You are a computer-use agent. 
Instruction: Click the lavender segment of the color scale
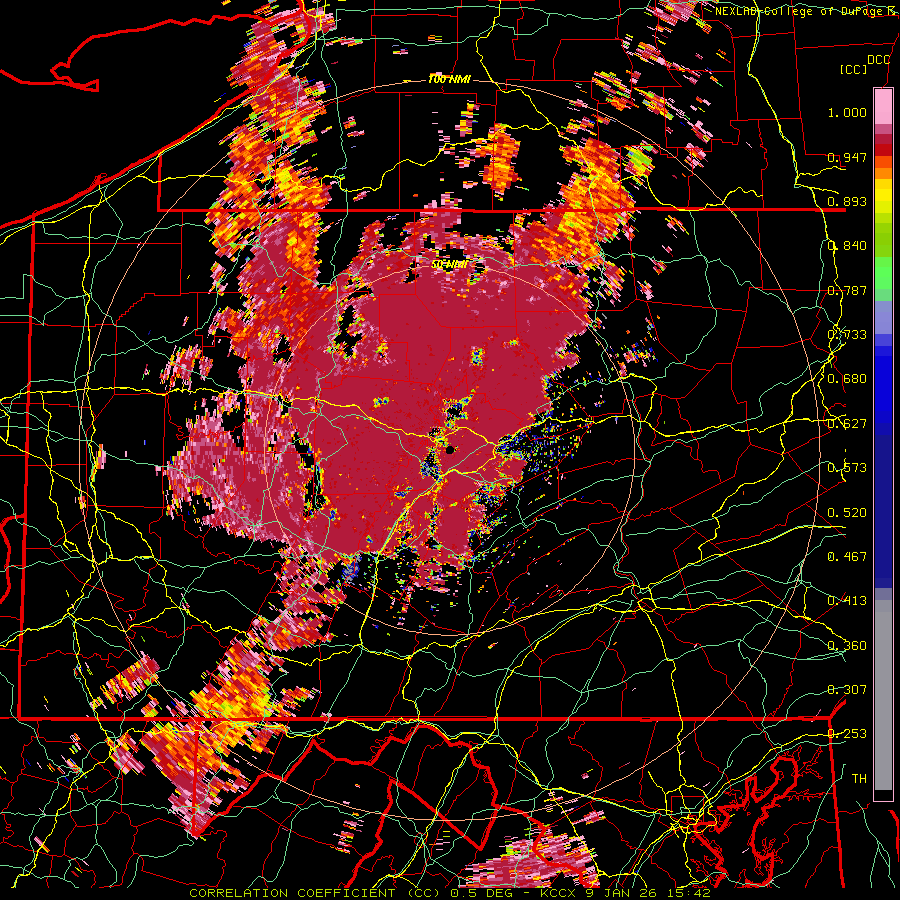[883, 317]
